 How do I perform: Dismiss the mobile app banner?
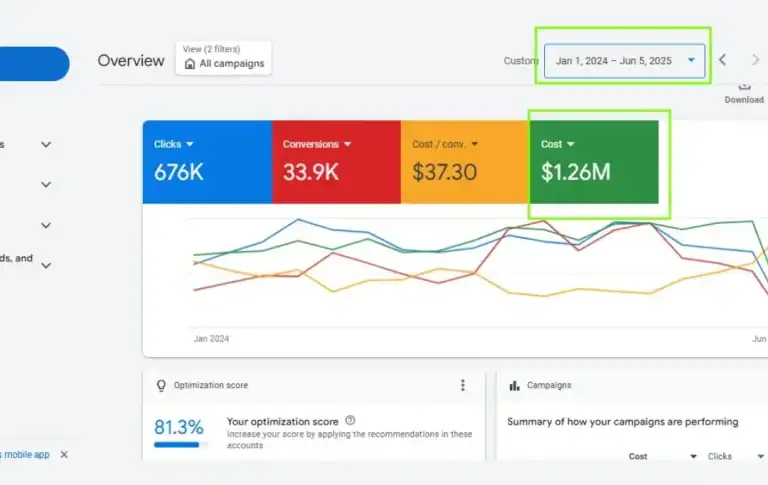(64, 454)
